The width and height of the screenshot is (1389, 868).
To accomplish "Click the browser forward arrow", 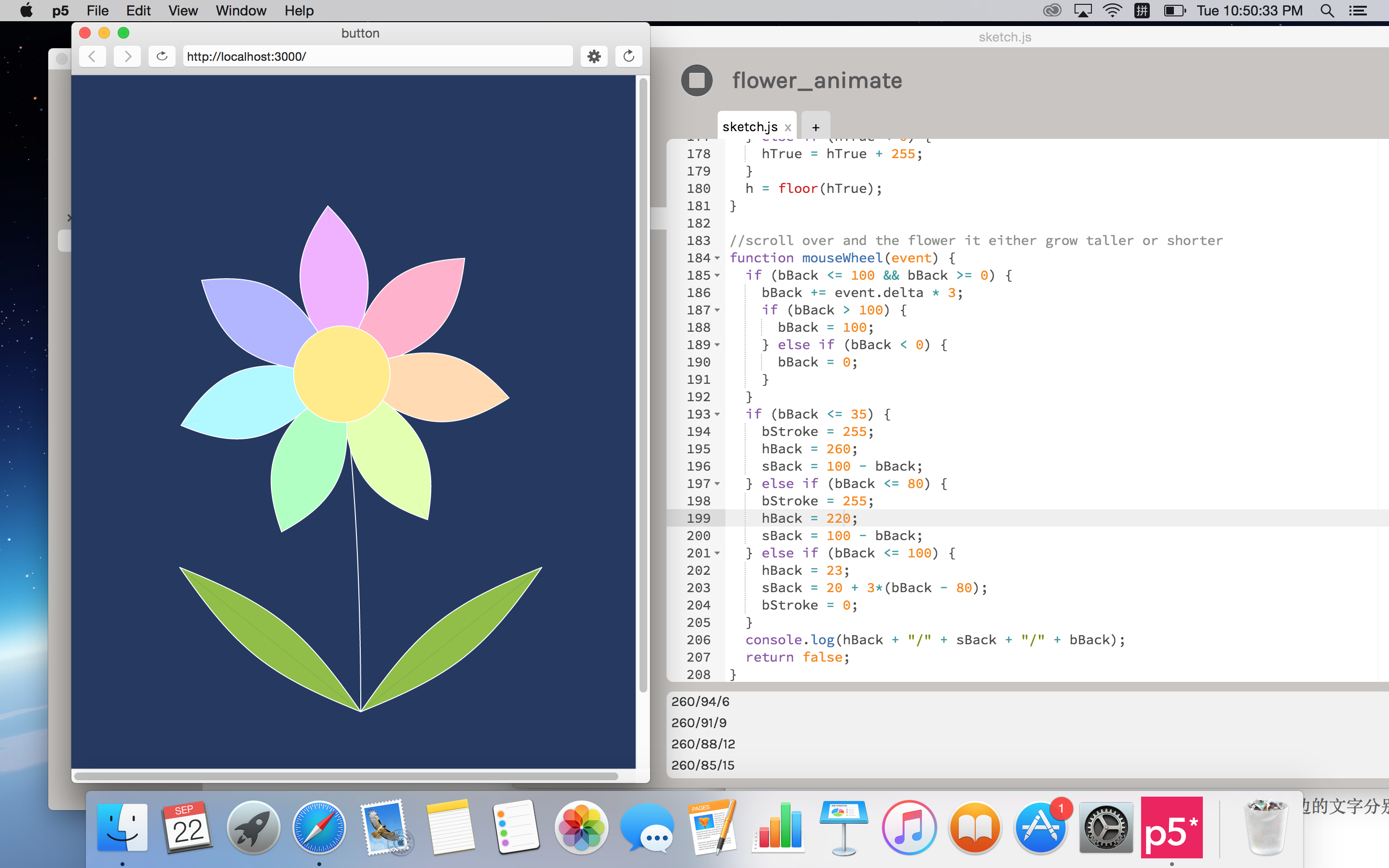I will click(127, 56).
